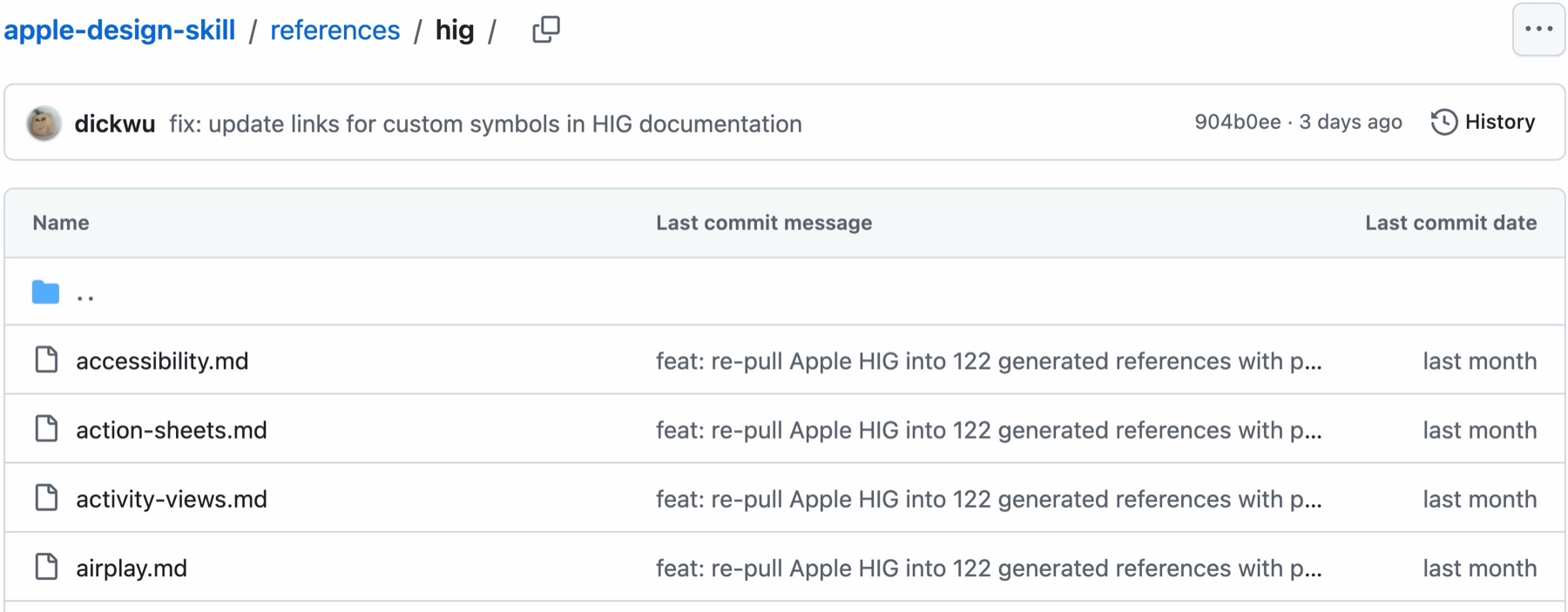Open commit message in activity-views.md row

tap(989, 499)
